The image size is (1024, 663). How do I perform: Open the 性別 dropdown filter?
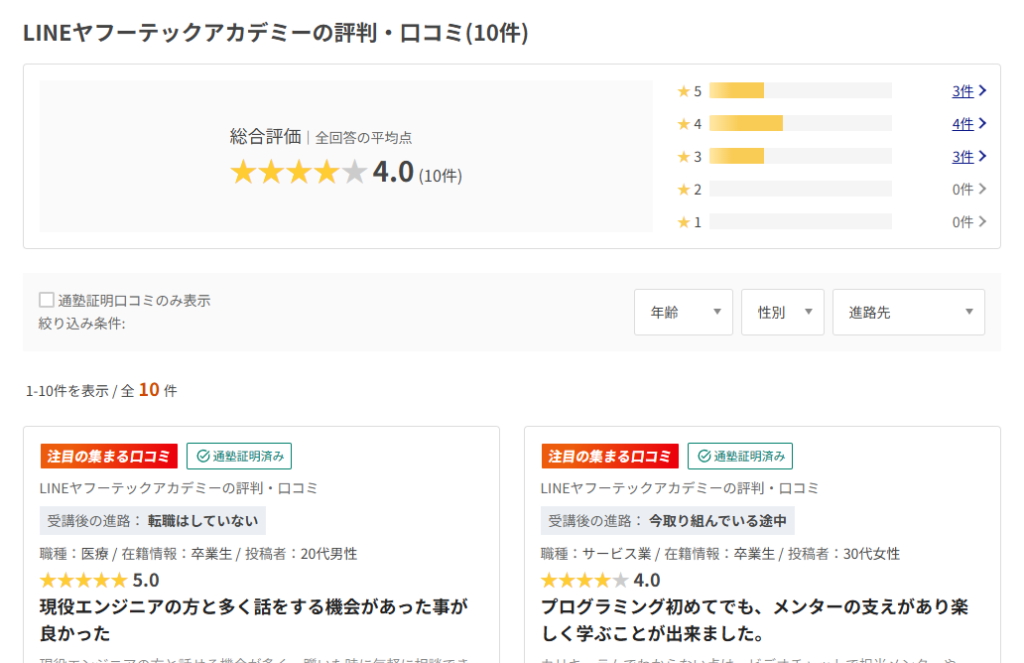point(782,312)
